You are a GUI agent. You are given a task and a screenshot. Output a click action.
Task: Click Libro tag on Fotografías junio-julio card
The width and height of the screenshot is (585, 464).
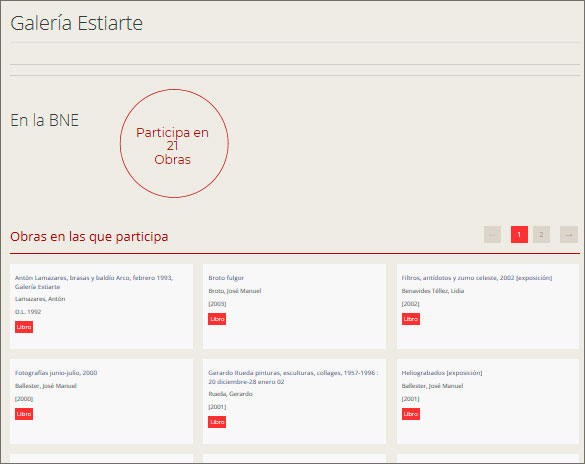(x=24, y=414)
